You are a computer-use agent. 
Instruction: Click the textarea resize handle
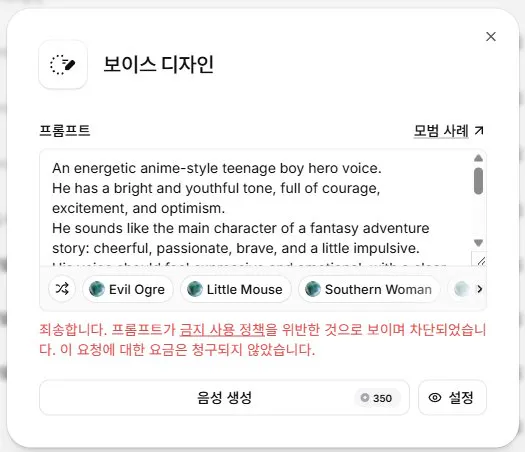(x=481, y=261)
